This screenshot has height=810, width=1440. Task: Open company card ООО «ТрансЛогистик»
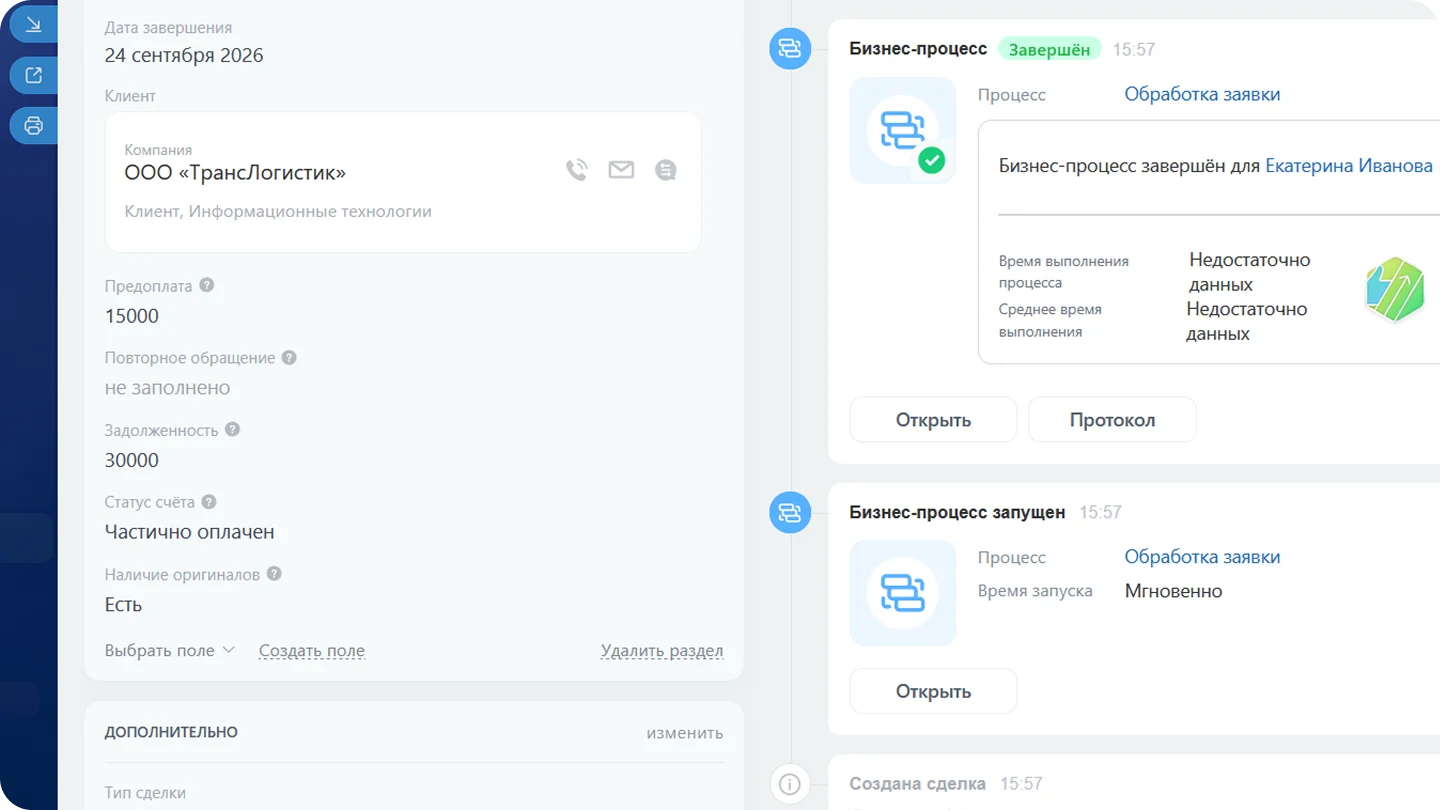pos(235,173)
